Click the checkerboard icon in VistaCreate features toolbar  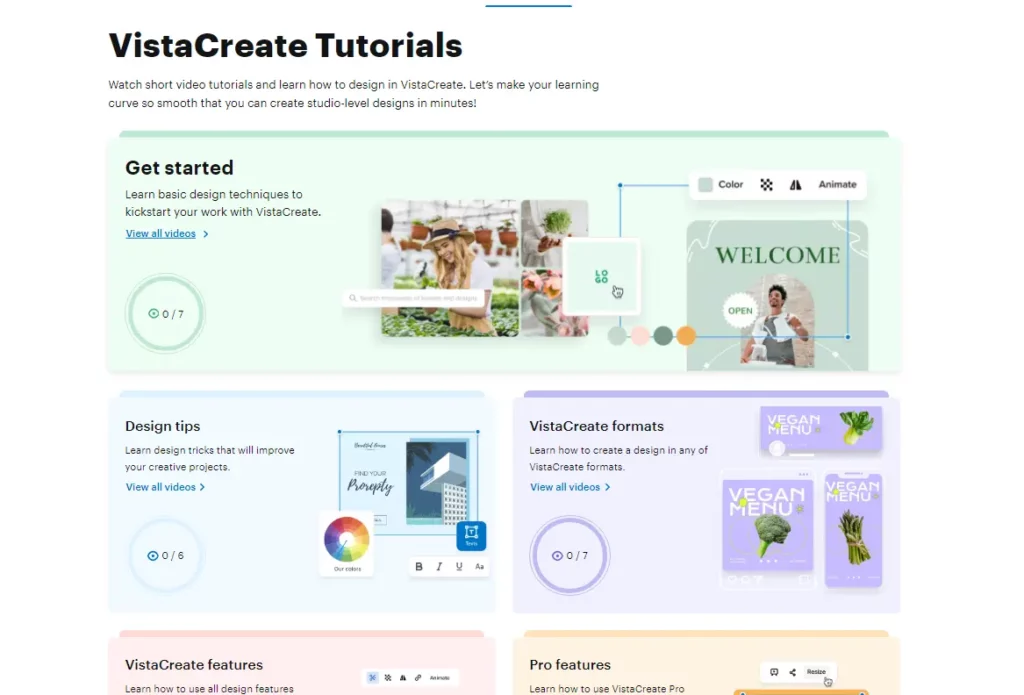[388, 678]
